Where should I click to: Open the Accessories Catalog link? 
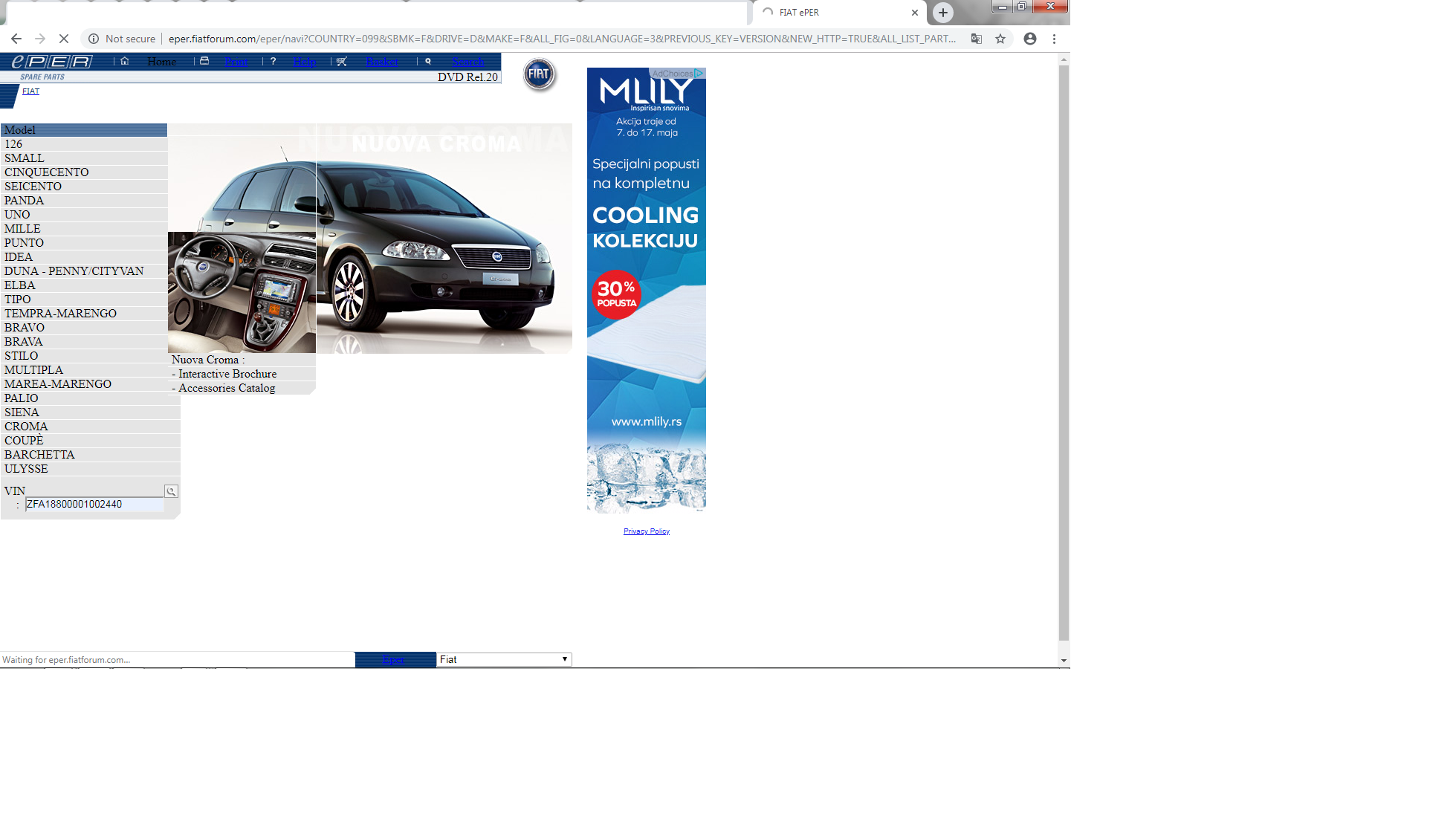227,388
